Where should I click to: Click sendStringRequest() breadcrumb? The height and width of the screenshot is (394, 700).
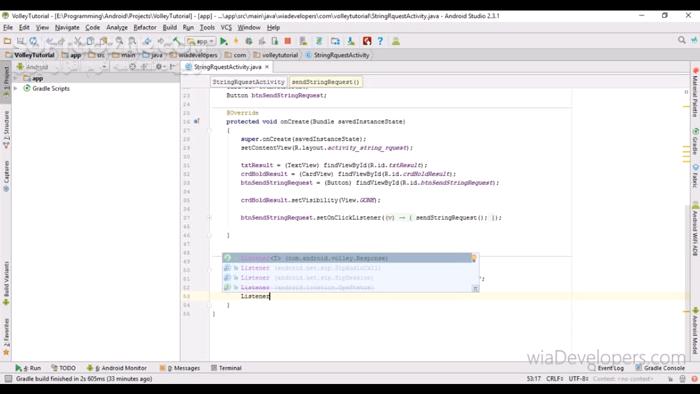click(325, 82)
